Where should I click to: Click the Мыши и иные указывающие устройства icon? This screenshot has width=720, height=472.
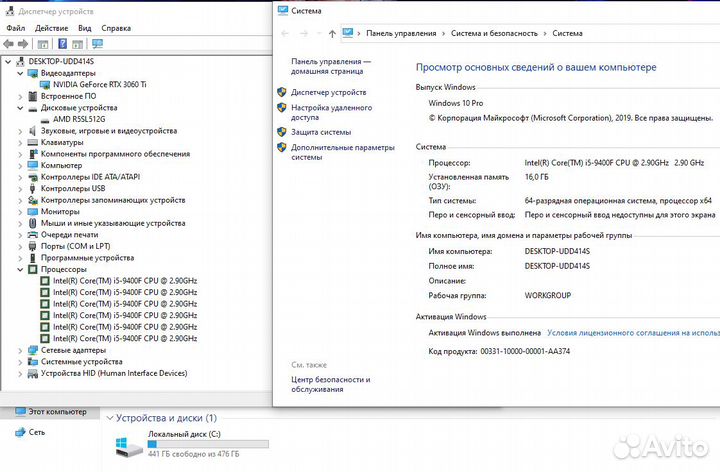[x=33, y=223]
